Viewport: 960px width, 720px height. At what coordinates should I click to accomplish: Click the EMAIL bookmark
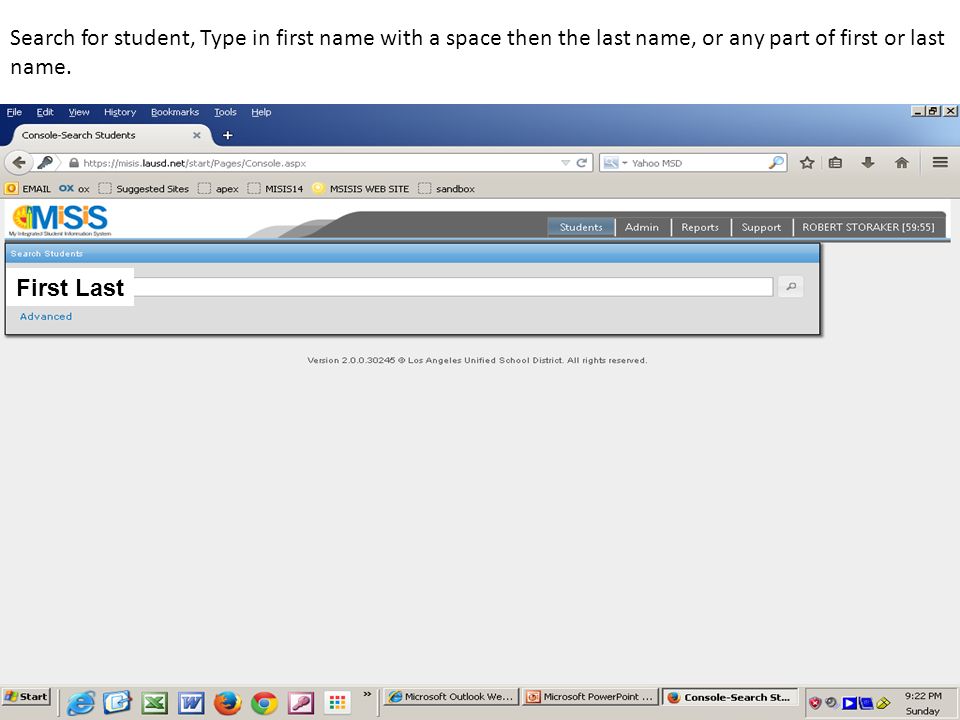(28, 189)
